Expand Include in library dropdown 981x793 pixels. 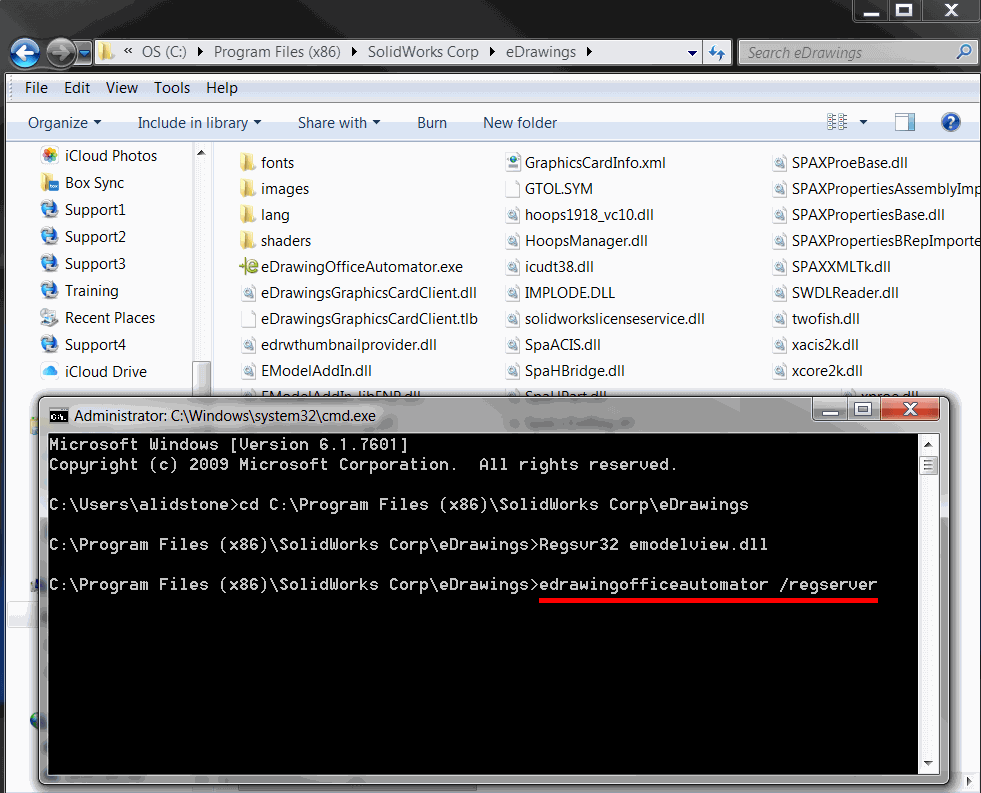(199, 122)
